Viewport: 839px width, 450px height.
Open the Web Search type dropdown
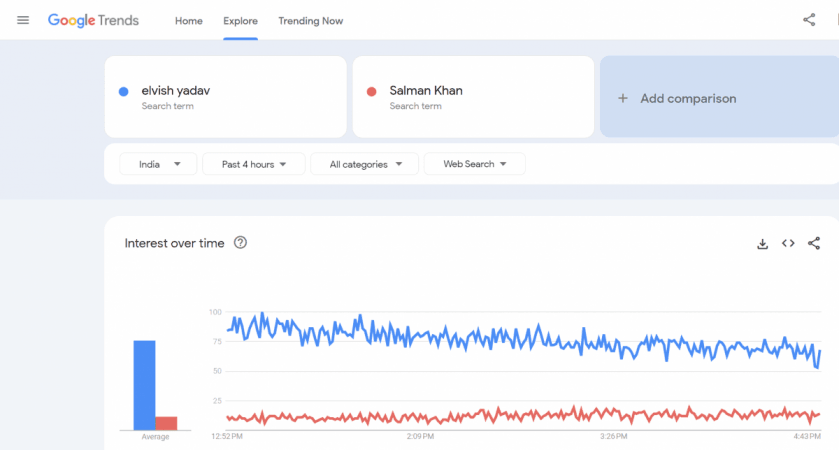coord(475,164)
